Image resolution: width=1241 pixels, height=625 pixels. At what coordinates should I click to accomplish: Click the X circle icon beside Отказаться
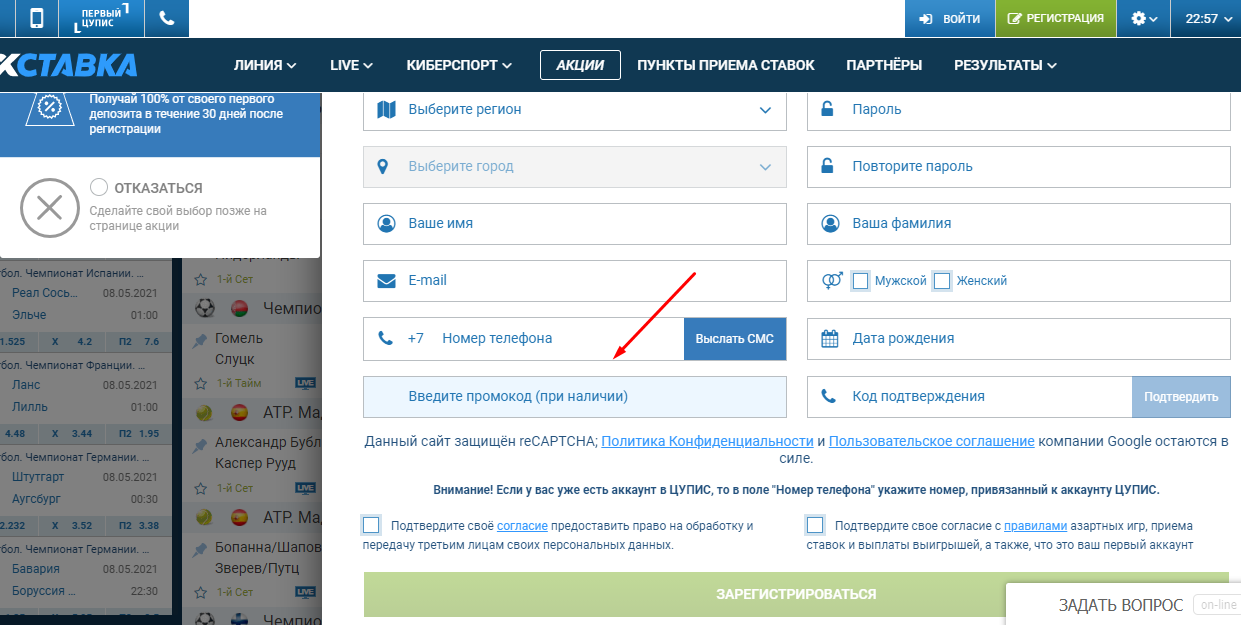[x=50, y=208]
